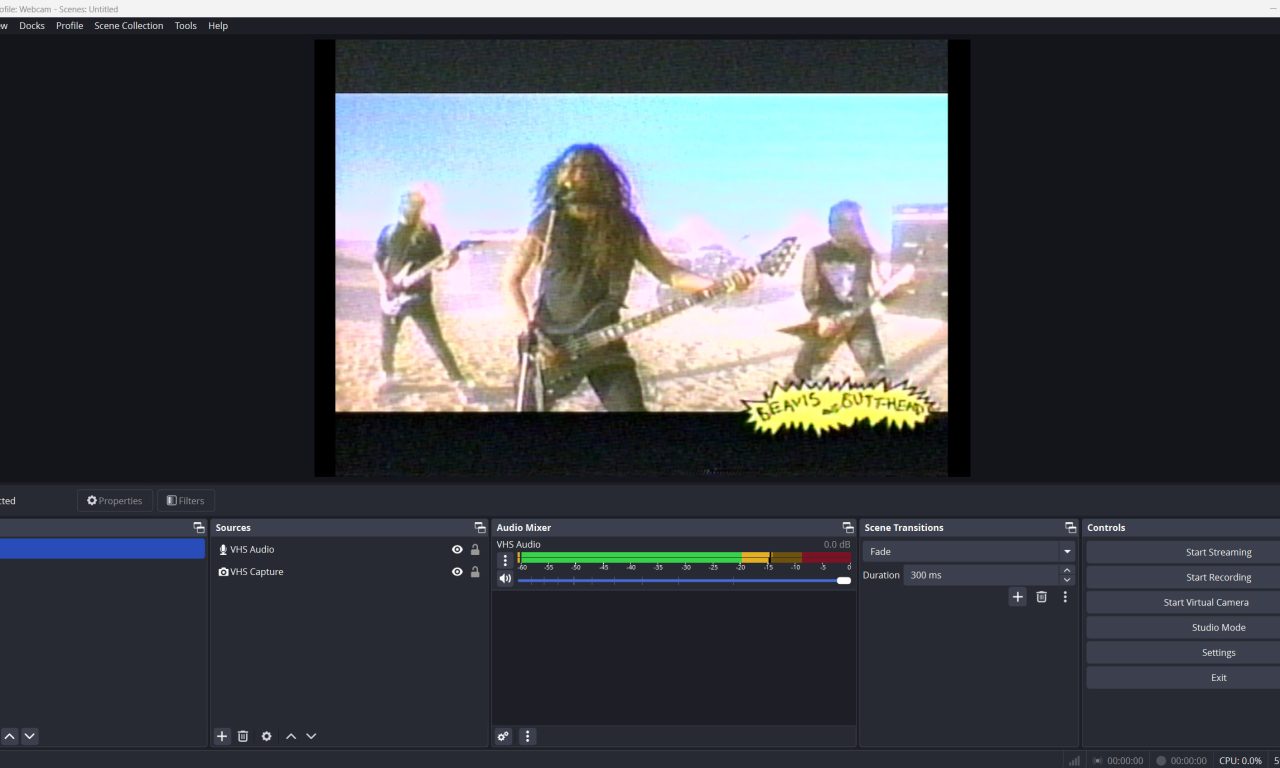Move source up with the up arrow
This screenshot has width=1280, height=768.
click(x=291, y=736)
